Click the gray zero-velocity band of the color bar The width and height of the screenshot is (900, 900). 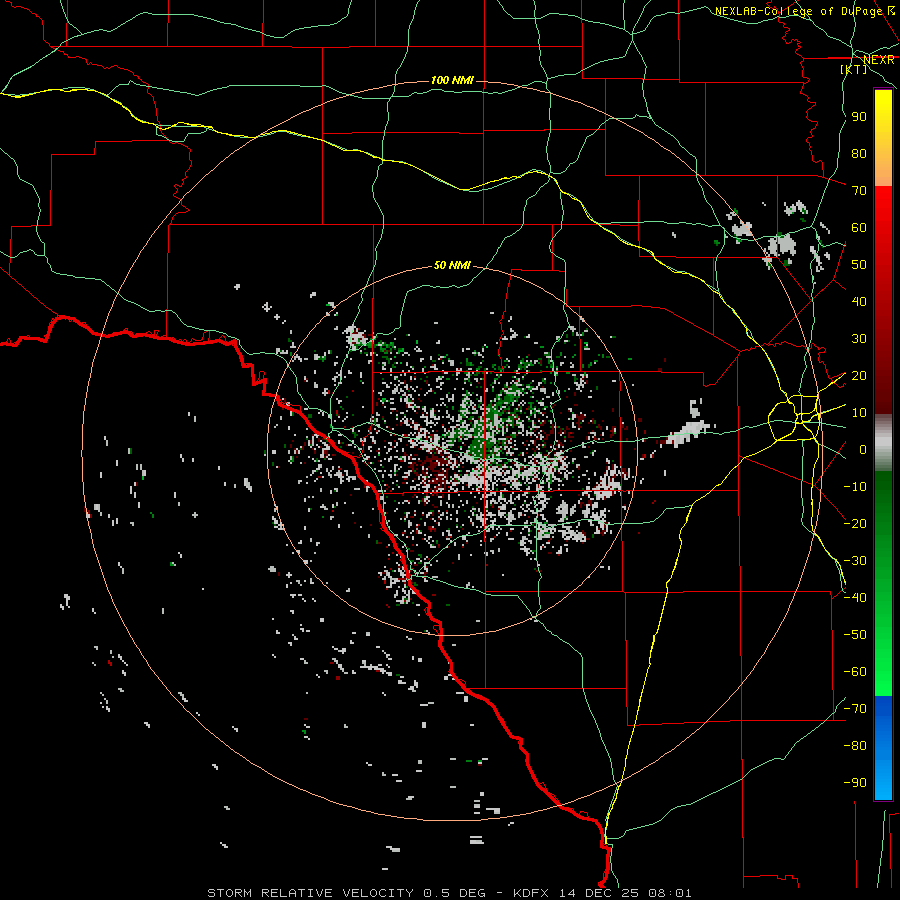pyautogui.click(x=883, y=443)
